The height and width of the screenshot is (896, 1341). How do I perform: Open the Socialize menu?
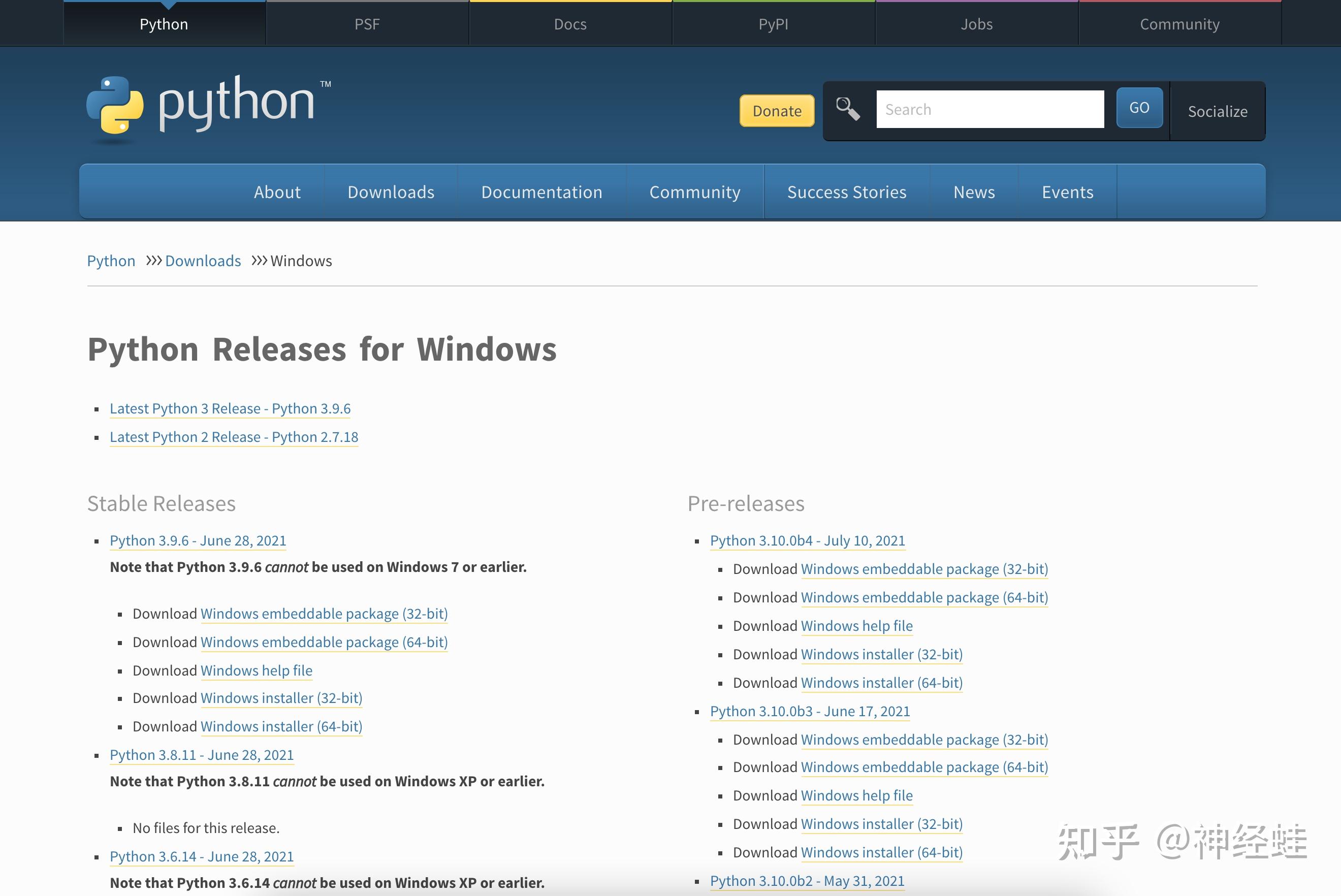click(x=1218, y=111)
